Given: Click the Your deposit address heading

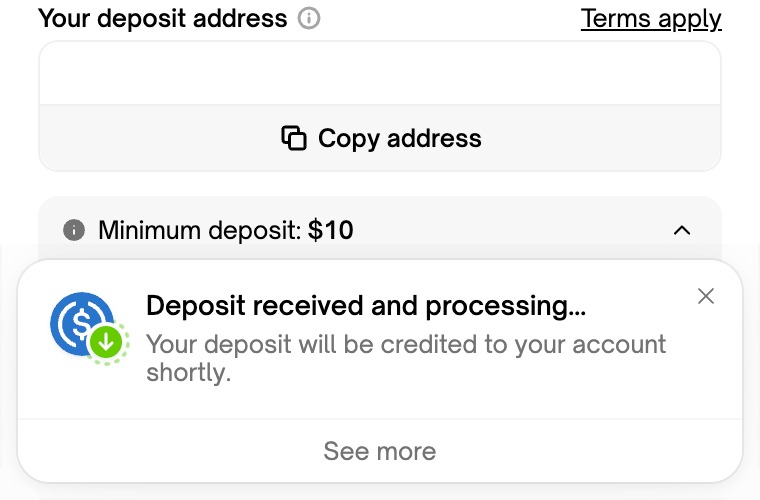Looking at the screenshot, I should pos(162,18).
